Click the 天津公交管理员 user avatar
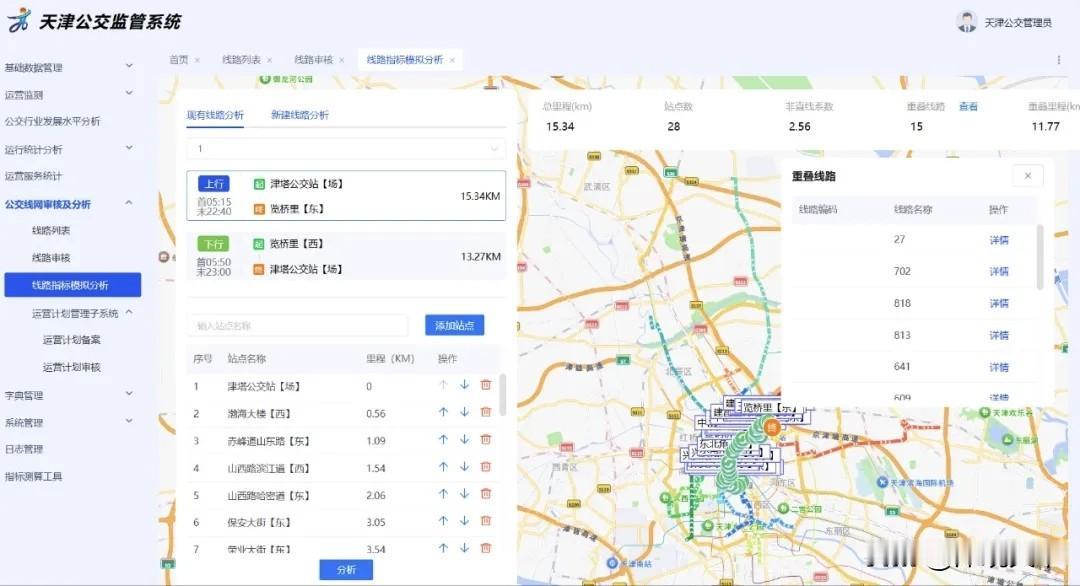Image resolution: width=1080 pixels, height=586 pixels. coord(966,22)
